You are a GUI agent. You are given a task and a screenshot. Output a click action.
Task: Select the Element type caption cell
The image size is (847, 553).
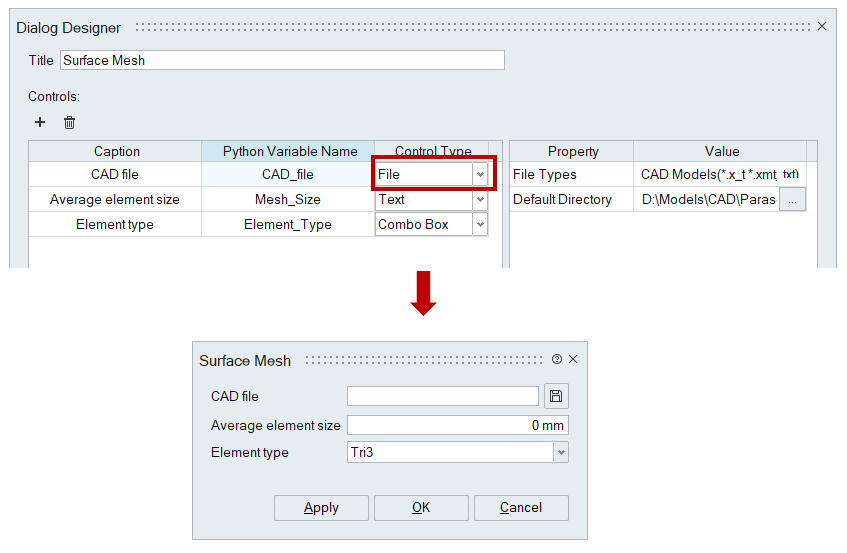(x=115, y=225)
